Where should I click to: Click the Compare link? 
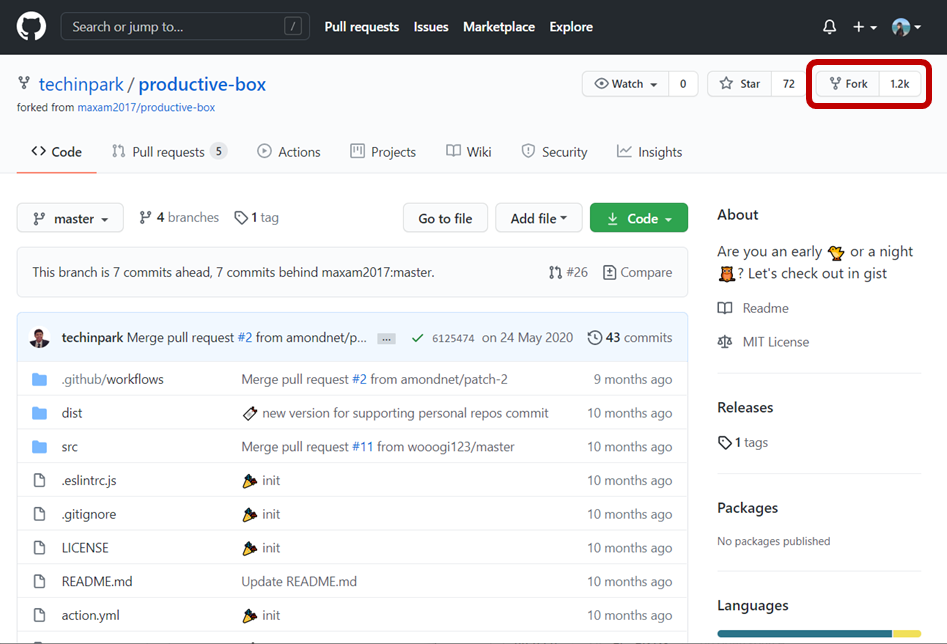pyautogui.click(x=638, y=272)
